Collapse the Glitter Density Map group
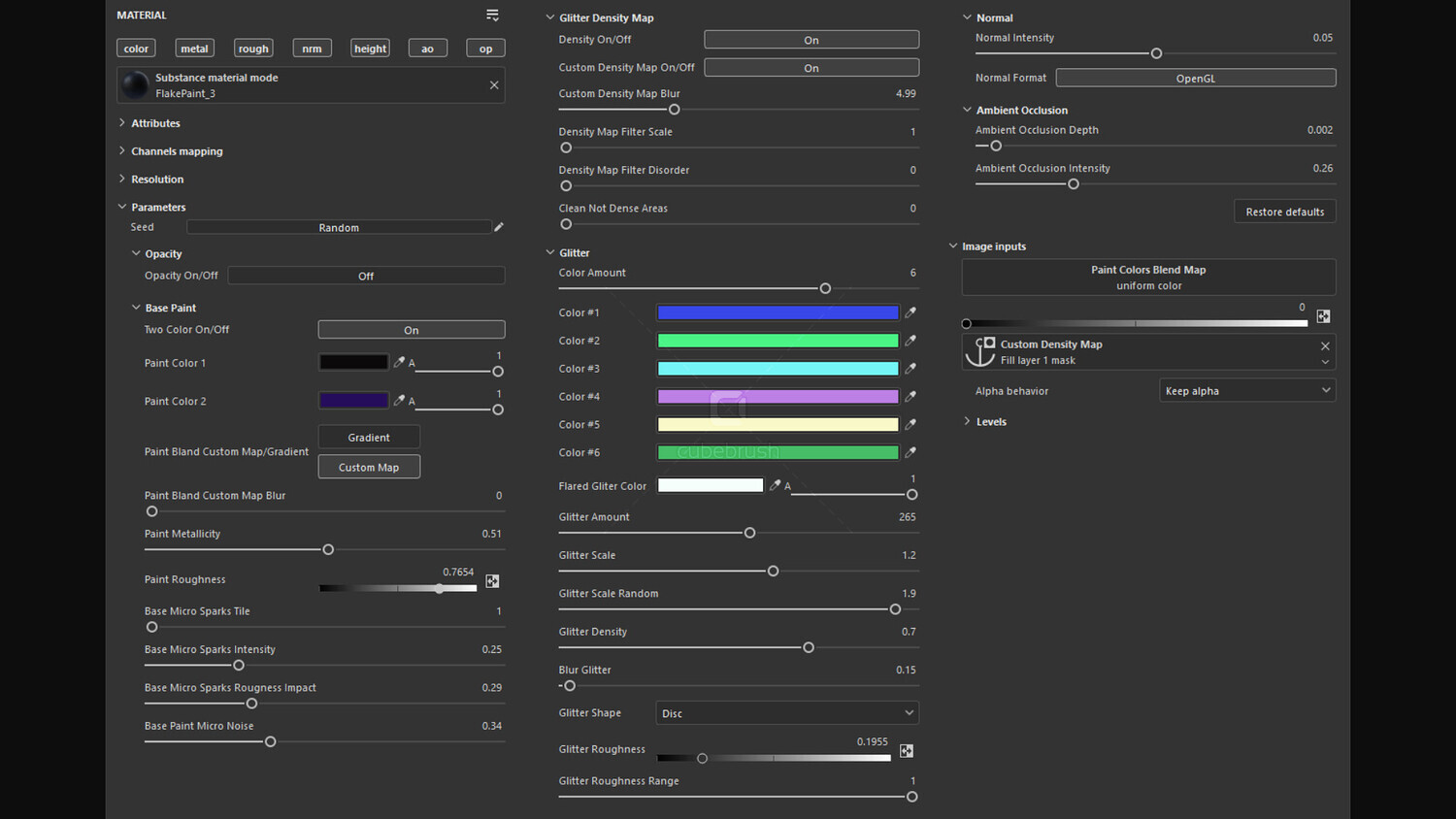Viewport: 1456px width, 819px height. point(550,17)
